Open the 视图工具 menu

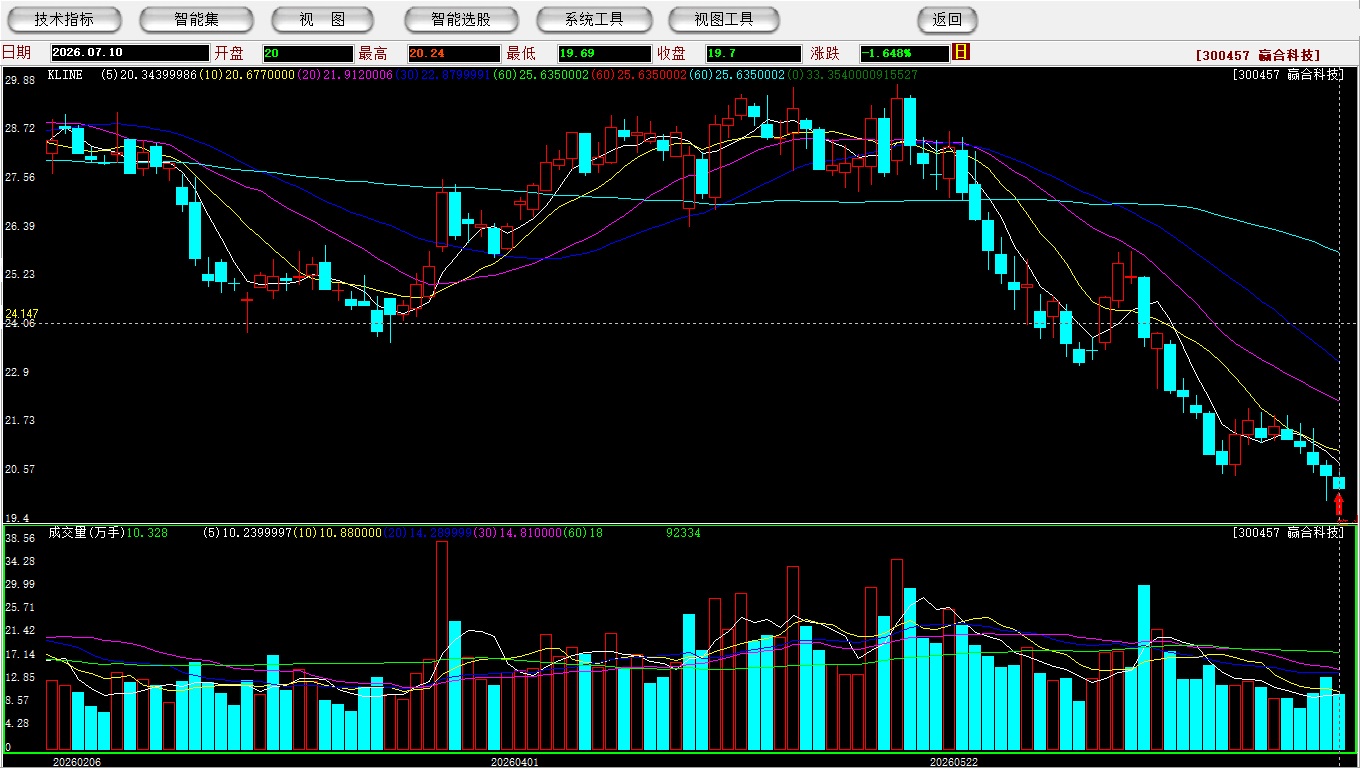pos(725,19)
